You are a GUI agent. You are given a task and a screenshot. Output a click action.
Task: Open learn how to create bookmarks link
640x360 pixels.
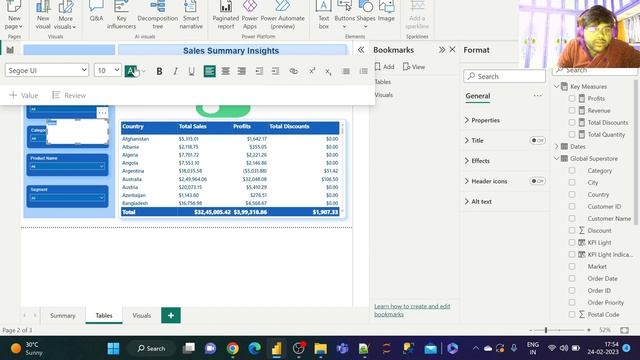pyautogui.click(x=412, y=310)
